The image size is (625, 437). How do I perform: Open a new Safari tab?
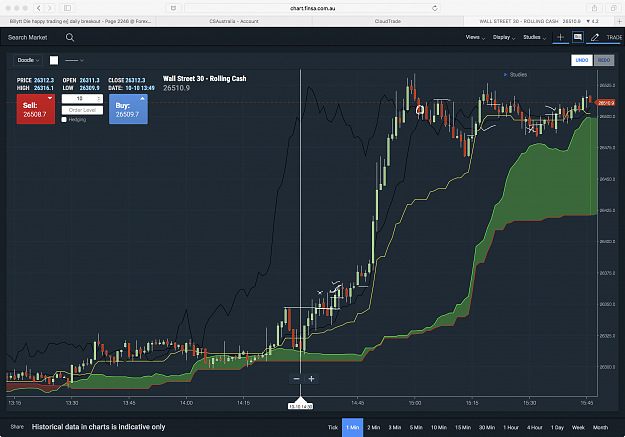[619, 21]
